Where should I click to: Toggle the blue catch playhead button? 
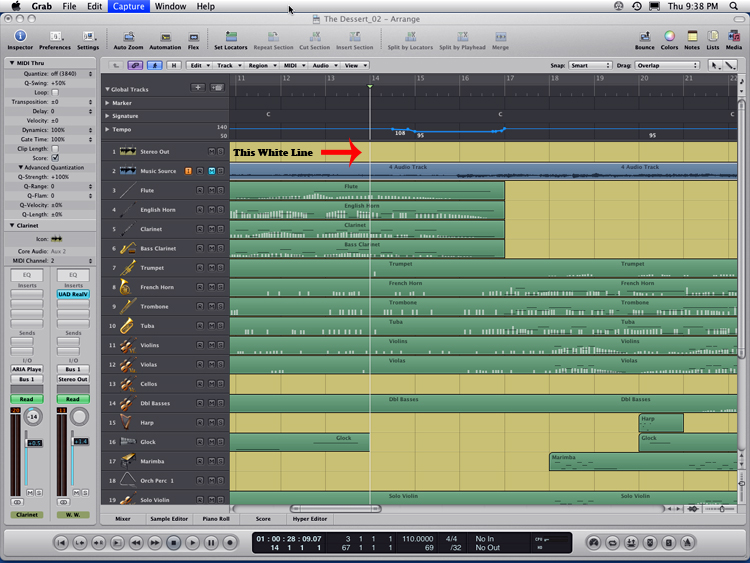coord(154,66)
